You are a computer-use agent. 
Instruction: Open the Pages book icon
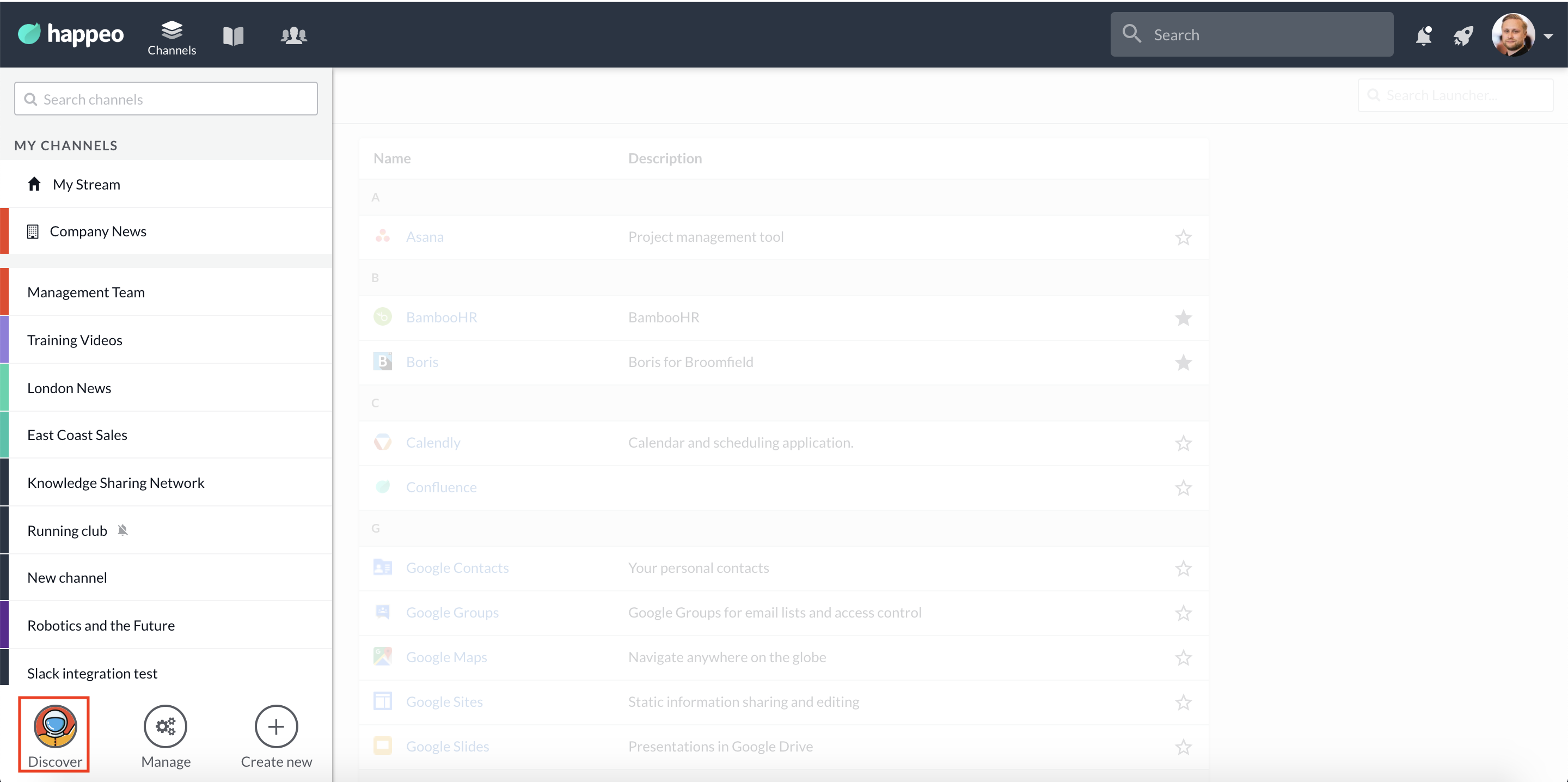233,35
